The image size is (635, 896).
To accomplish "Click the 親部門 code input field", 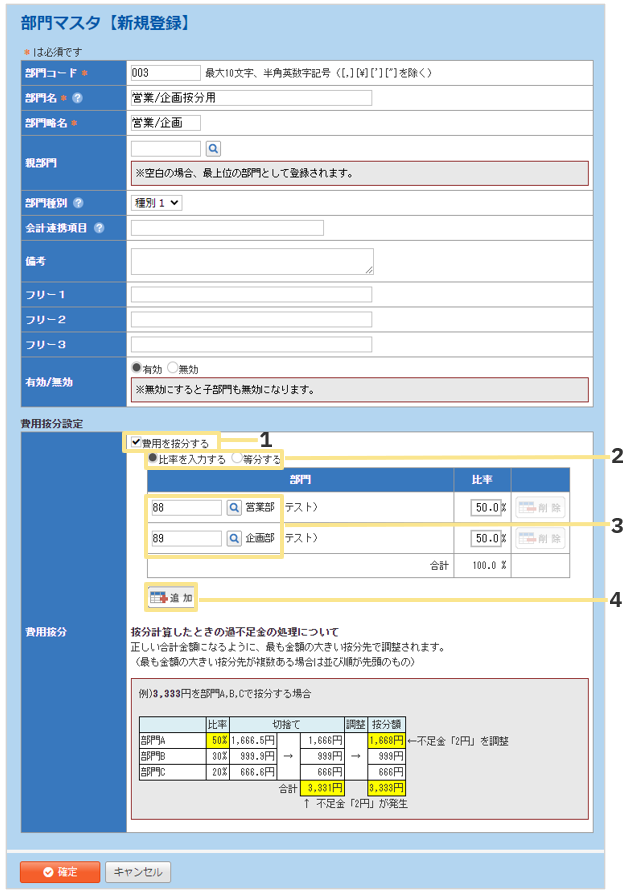I will 166,149.
